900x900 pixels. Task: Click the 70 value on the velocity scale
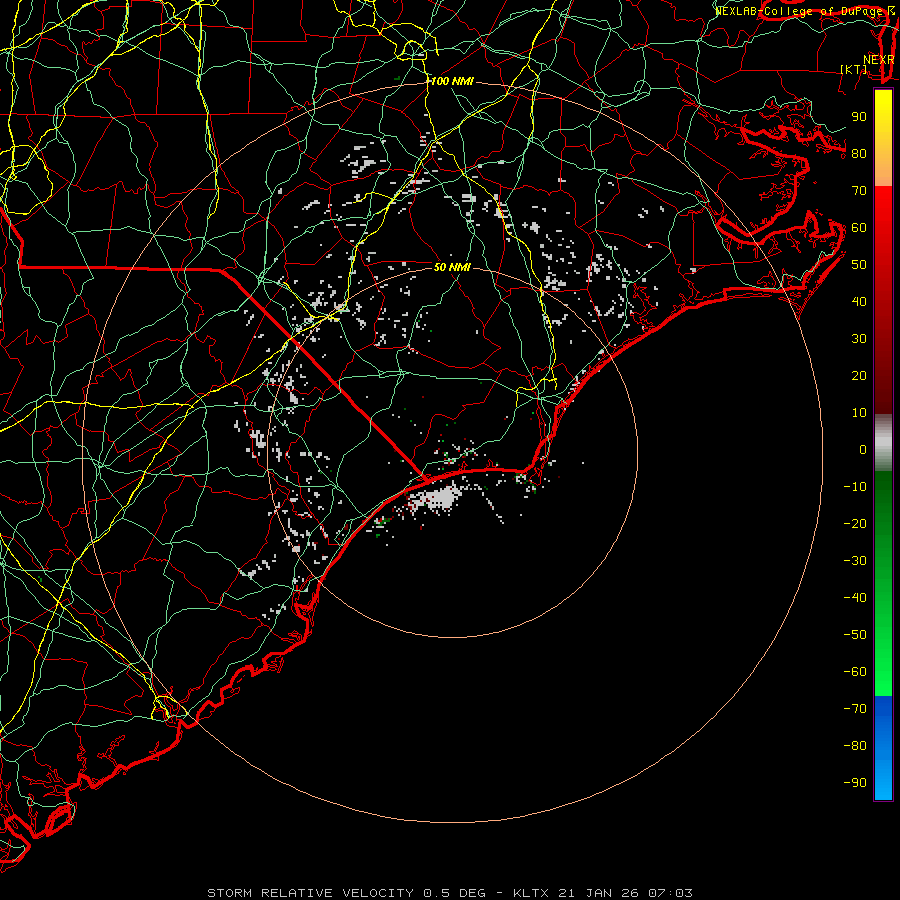coord(859,191)
